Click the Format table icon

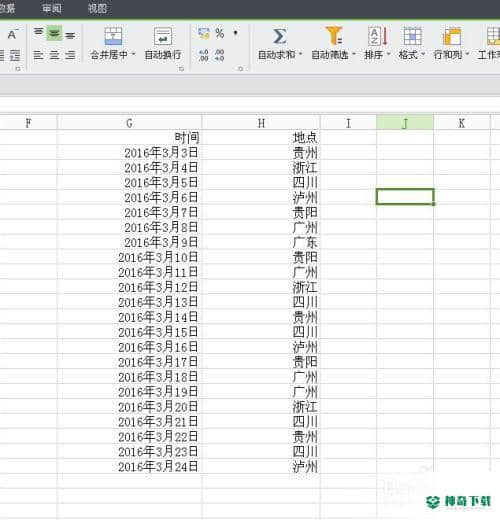pos(412,36)
